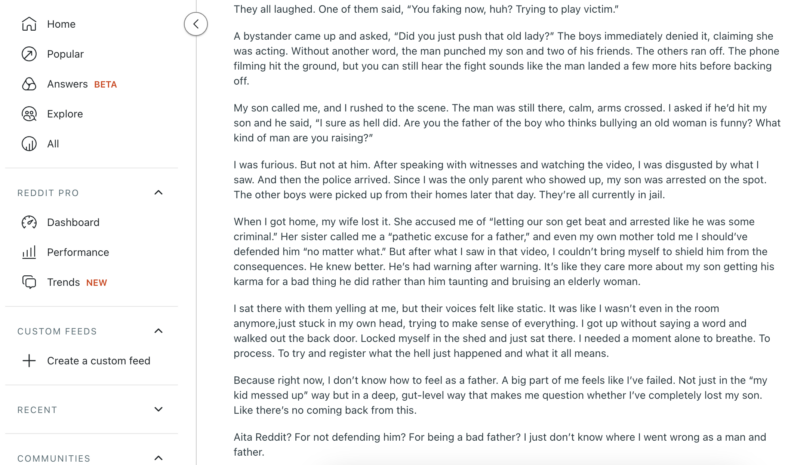
Task: Select the Answers icon in sidebar
Action: point(29,84)
